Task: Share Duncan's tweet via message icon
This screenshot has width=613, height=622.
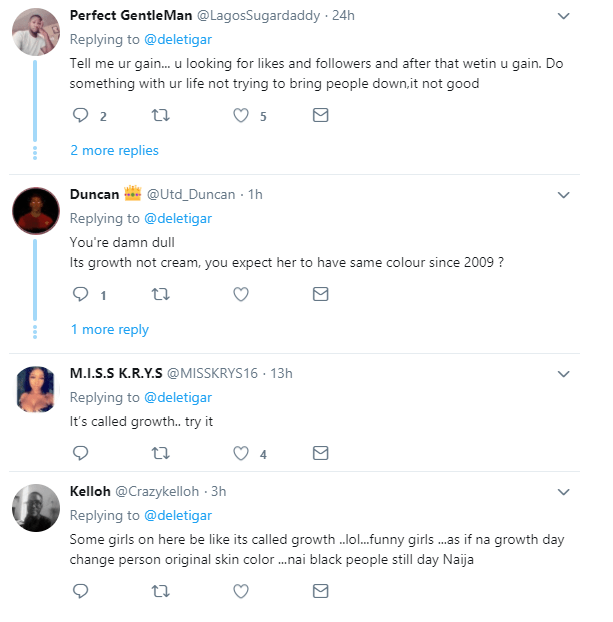Action: pyautogui.click(x=320, y=295)
